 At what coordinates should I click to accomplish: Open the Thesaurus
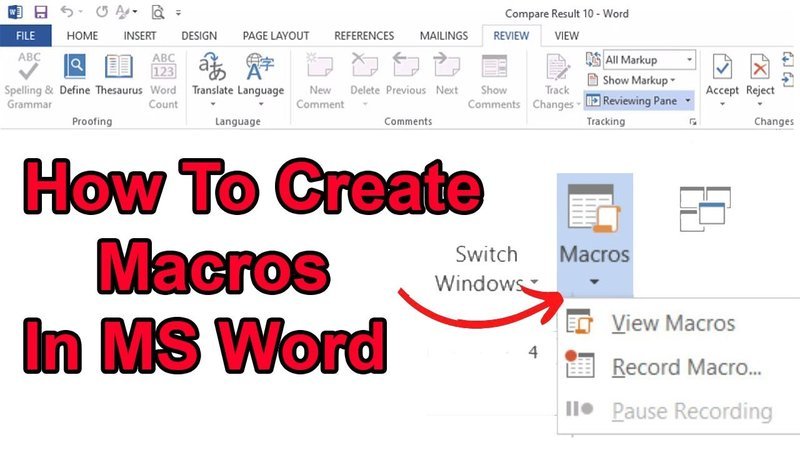(x=119, y=74)
